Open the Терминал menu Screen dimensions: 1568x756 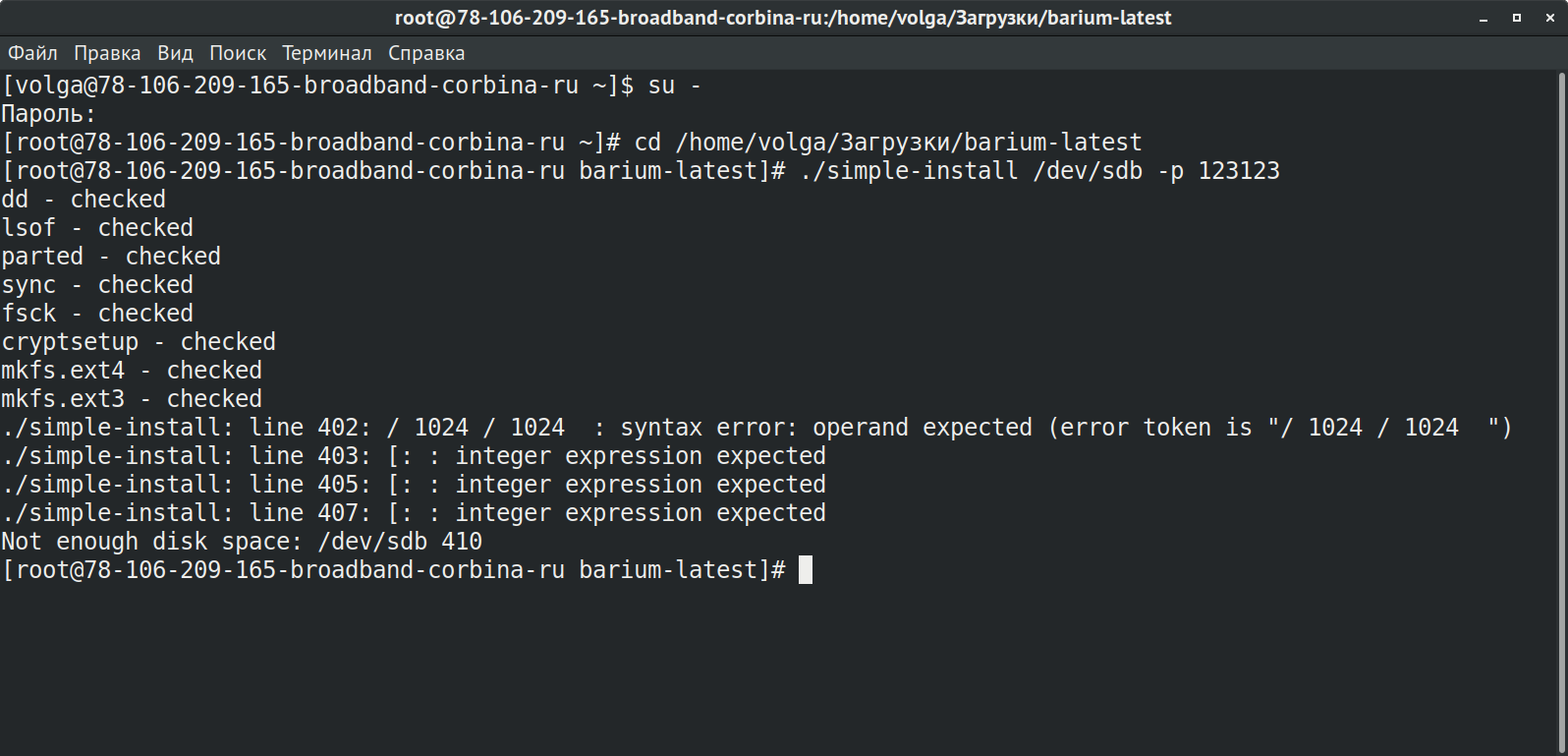tap(326, 53)
